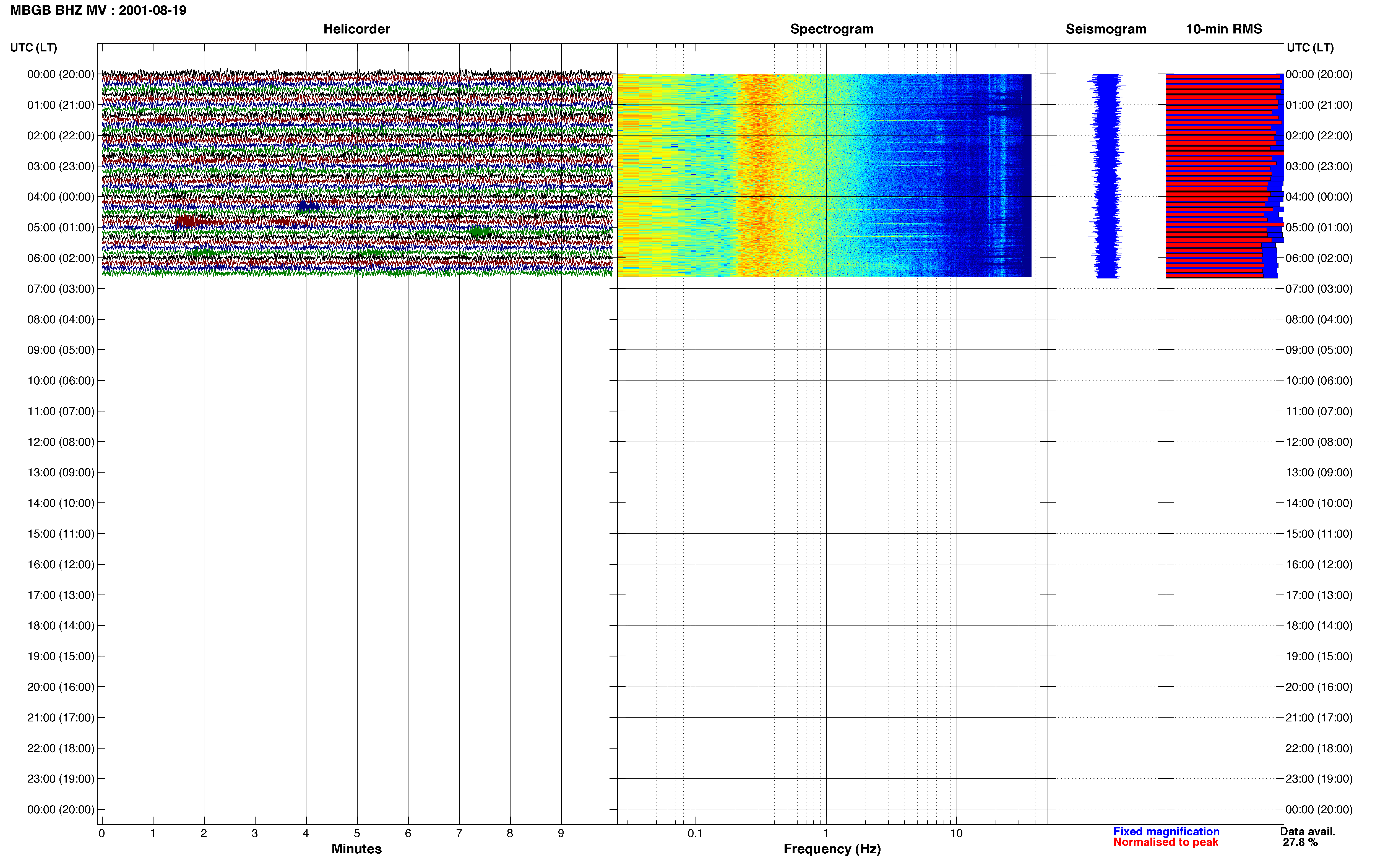Image resolution: width=1388 pixels, height=868 pixels.
Task: Click the left time label '18:00 (14:00)'
Action: point(61,626)
